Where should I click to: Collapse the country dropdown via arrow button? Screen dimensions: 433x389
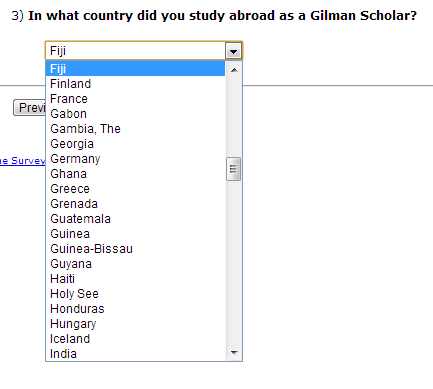click(x=233, y=51)
